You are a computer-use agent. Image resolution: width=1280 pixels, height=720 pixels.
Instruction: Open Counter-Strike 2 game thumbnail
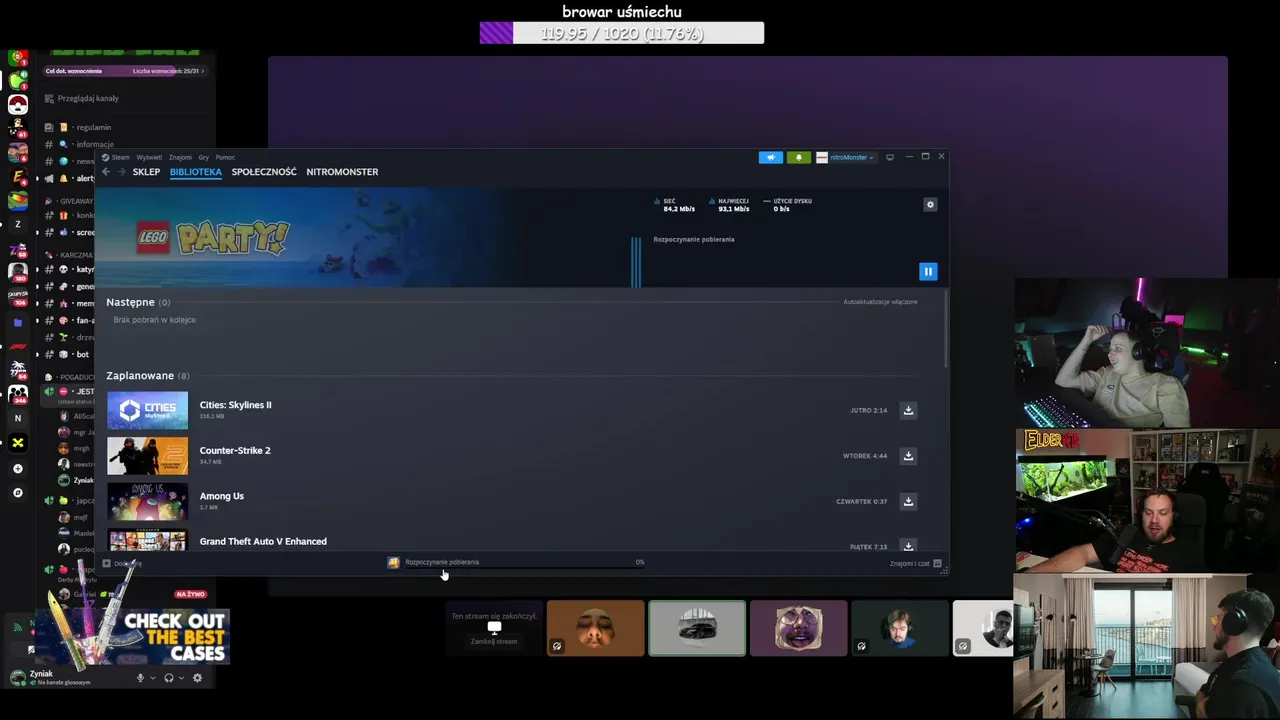click(x=147, y=455)
